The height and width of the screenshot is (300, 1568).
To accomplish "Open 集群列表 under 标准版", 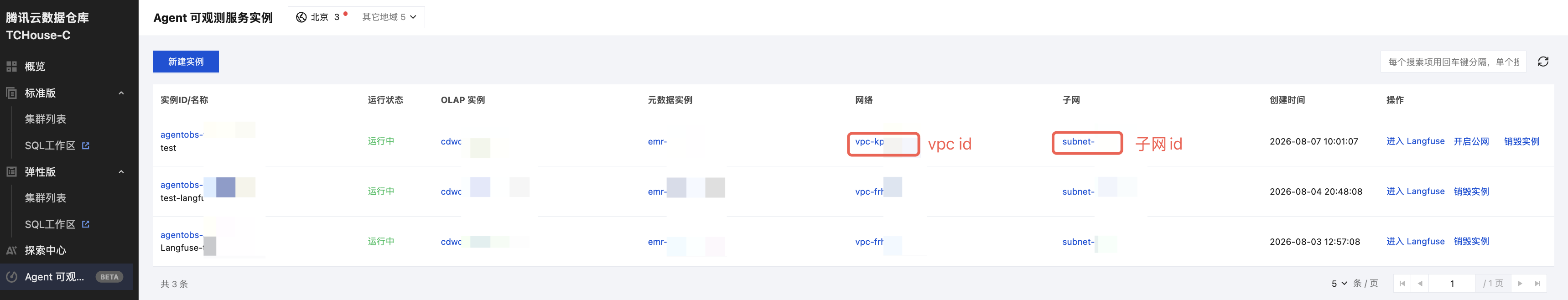I will [x=46, y=119].
